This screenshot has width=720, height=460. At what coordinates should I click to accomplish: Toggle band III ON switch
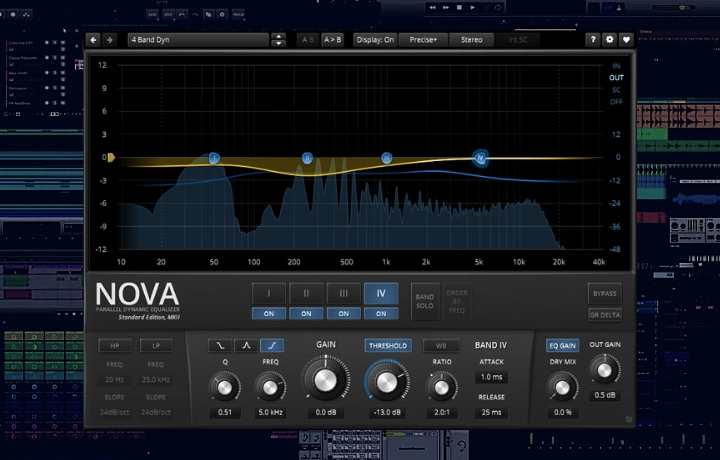pyautogui.click(x=343, y=314)
